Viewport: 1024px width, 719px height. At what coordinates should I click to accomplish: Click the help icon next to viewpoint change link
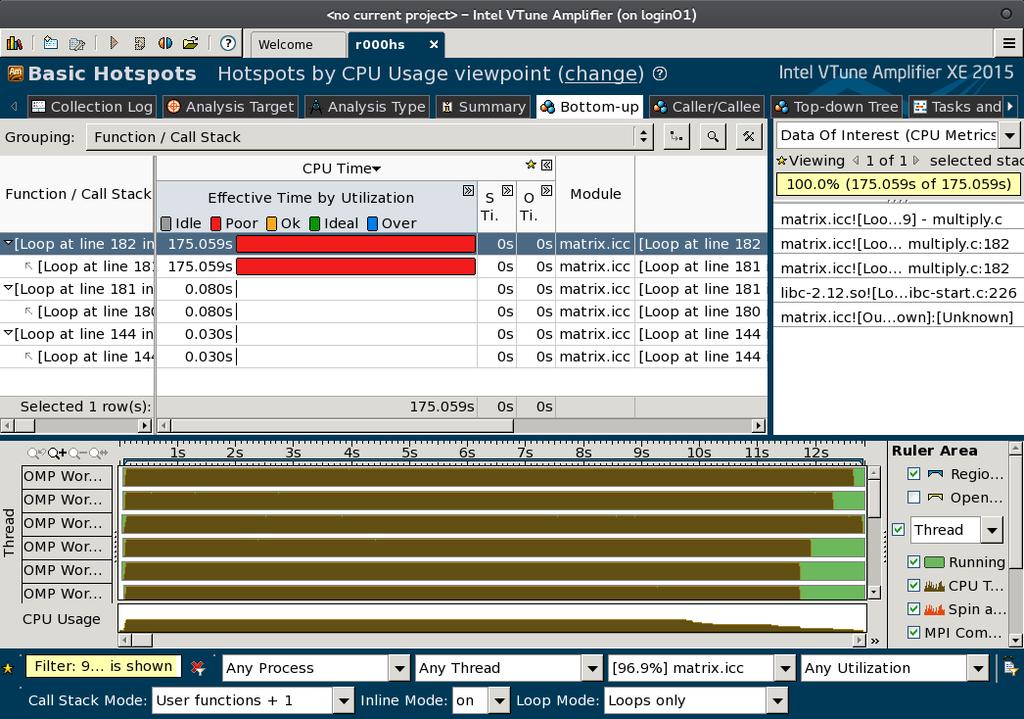tap(660, 74)
